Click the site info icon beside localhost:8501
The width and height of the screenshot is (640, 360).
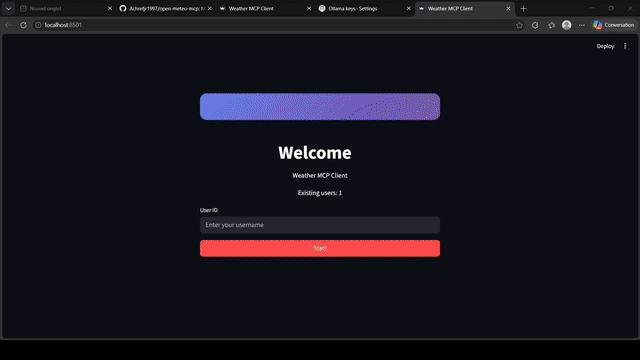tap(38, 25)
